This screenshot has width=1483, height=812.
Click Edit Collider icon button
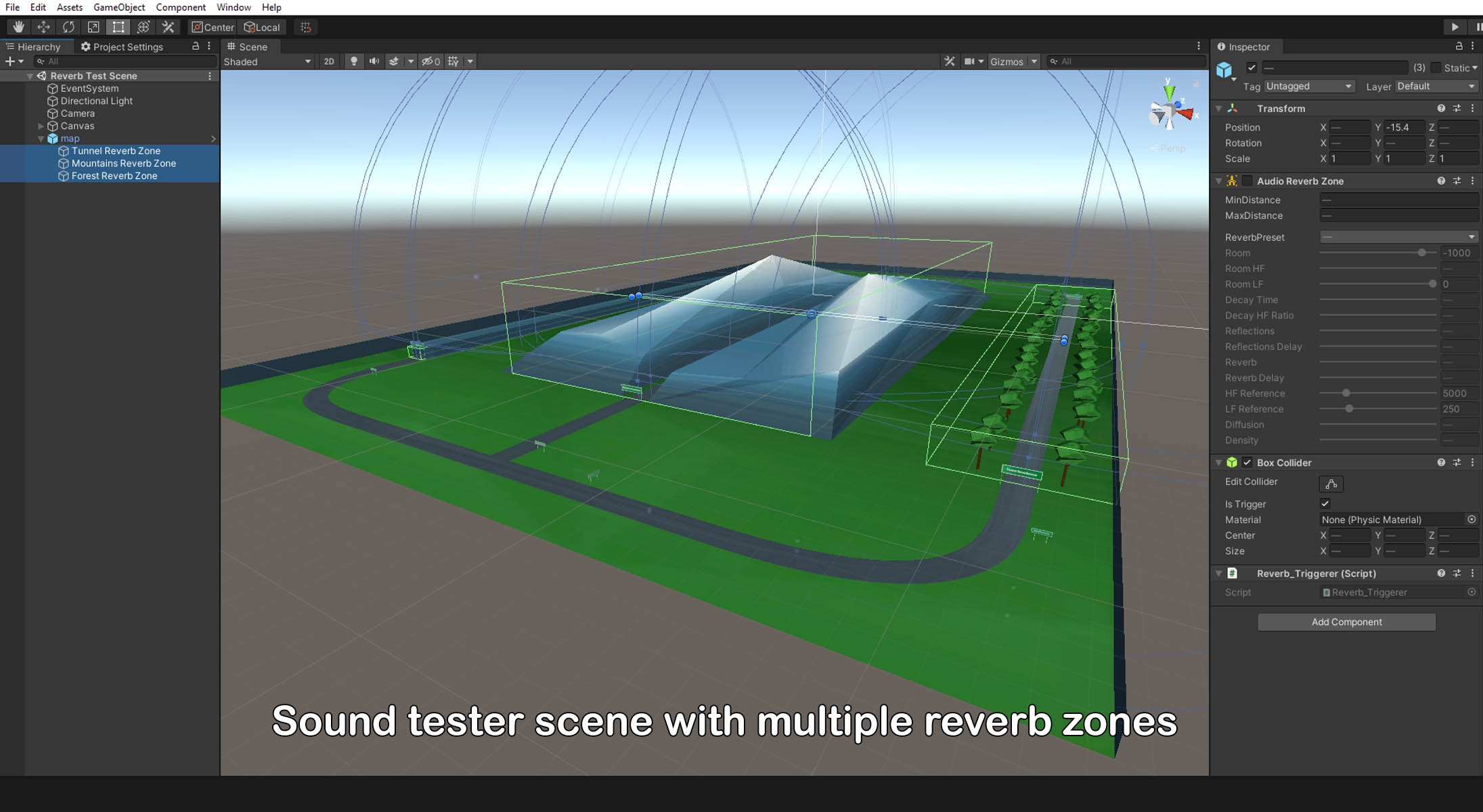pos(1331,484)
